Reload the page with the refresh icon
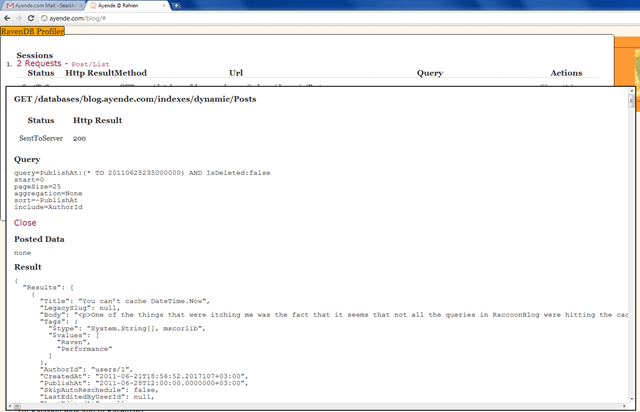The height and width of the screenshot is (412, 640). click(x=31, y=18)
